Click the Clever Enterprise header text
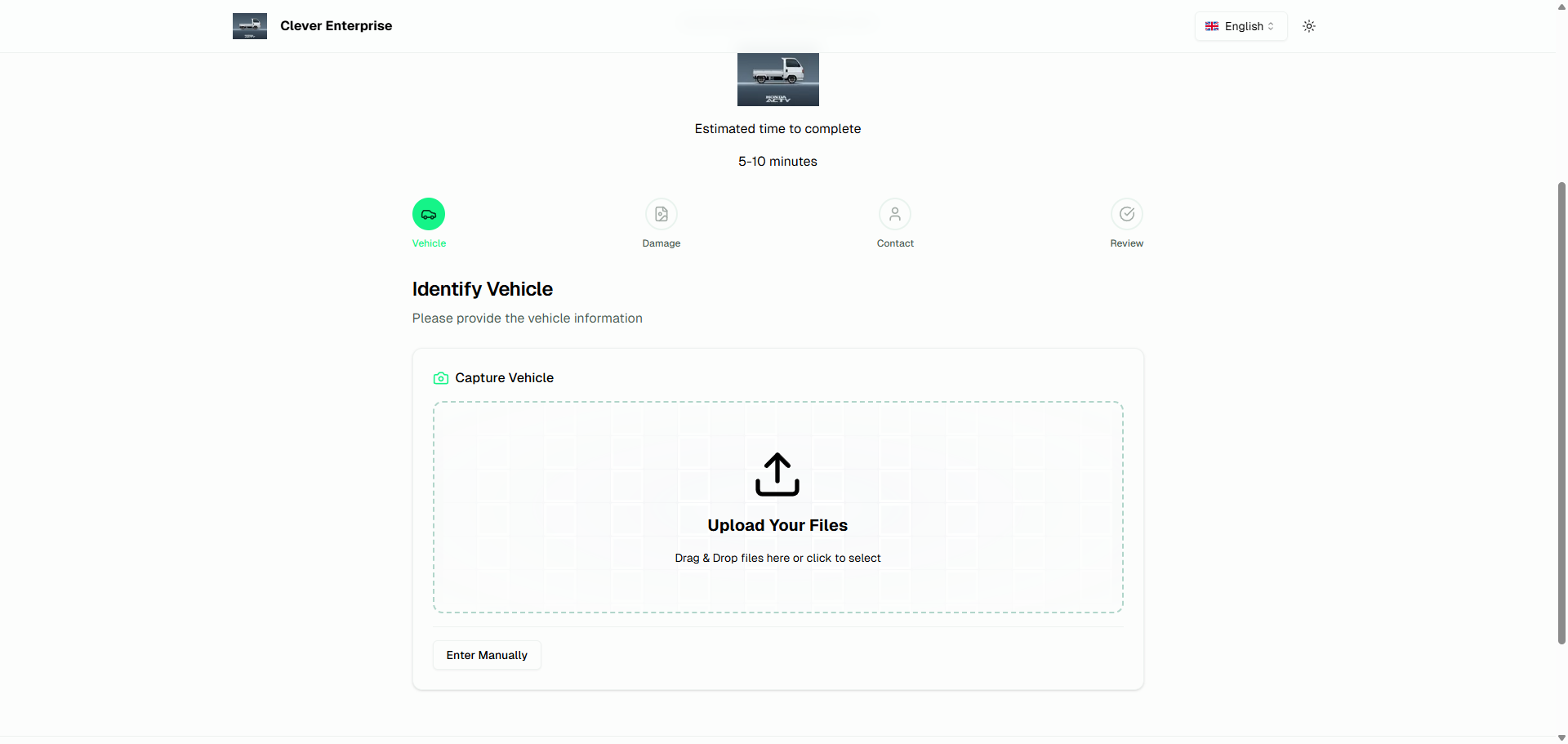The image size is (1568, 744). coord(336,25)
